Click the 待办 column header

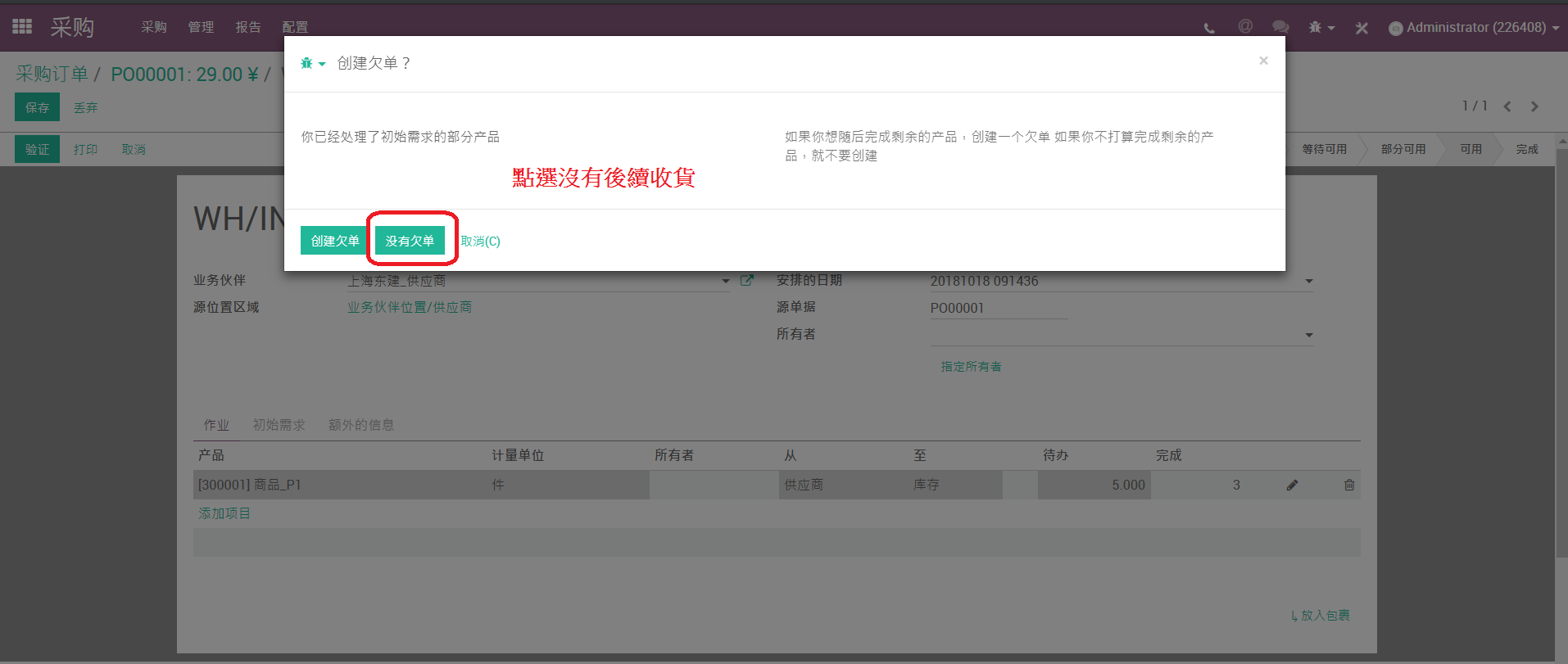pos(1055,455)
